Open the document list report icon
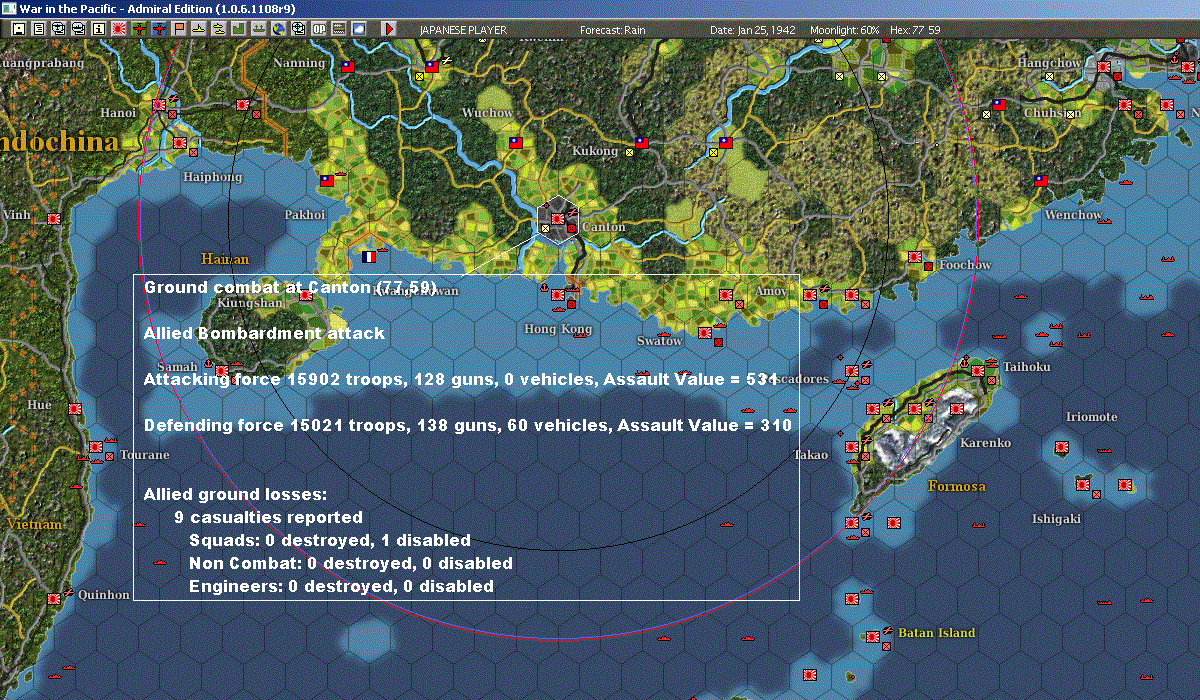The image size is (1200, 700). point(39,29)
